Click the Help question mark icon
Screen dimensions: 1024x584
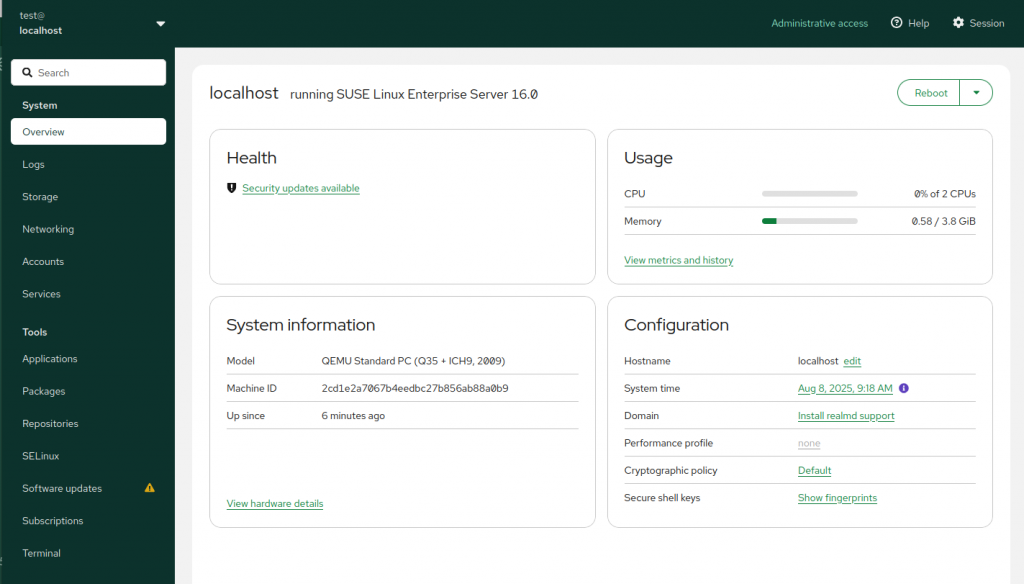[897, 23]
